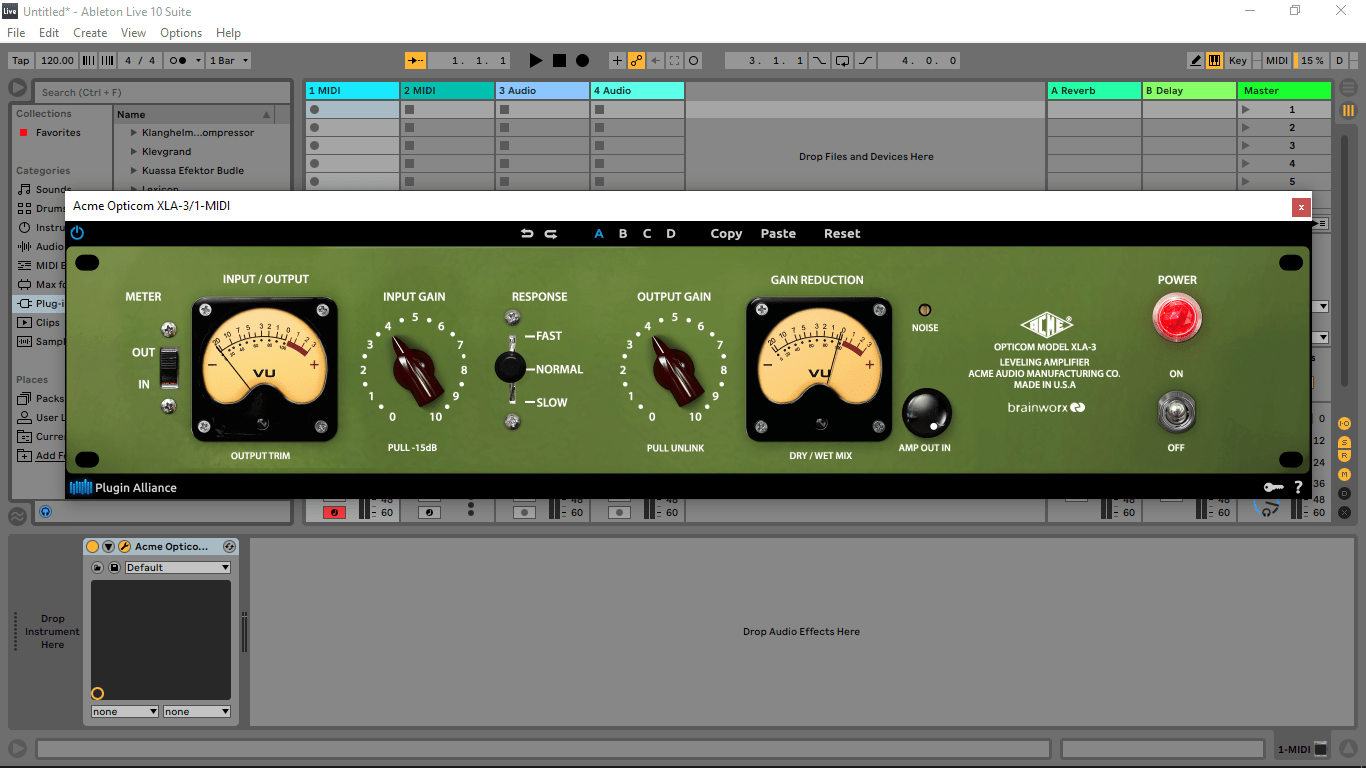
Task: Open the metronome settings dropdown arrow
Action: (x=198, y=61)
